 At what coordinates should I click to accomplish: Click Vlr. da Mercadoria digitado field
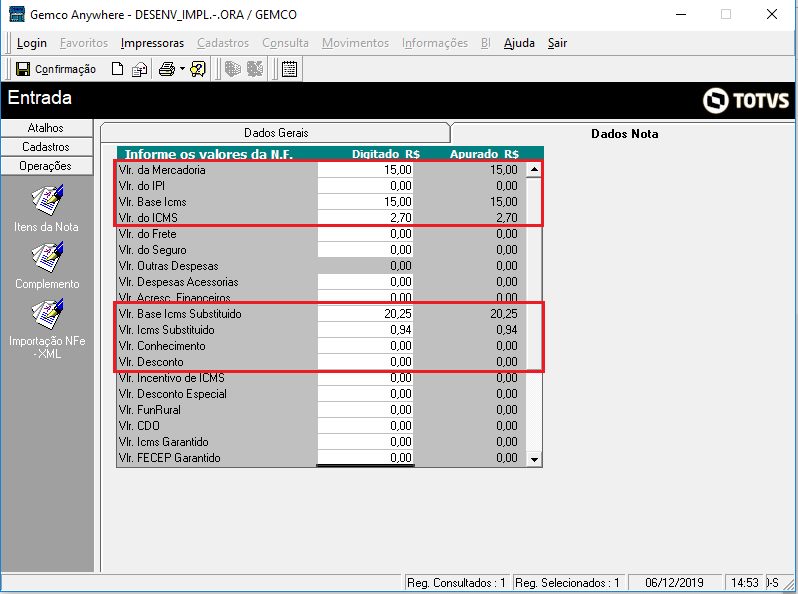[365, 169]
